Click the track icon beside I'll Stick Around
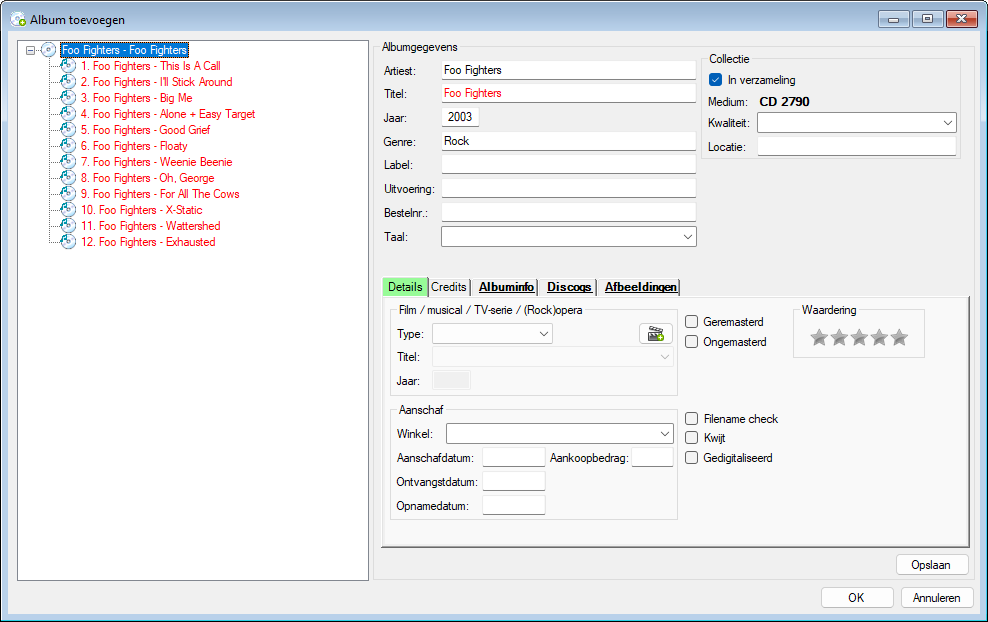 [68, 82]
